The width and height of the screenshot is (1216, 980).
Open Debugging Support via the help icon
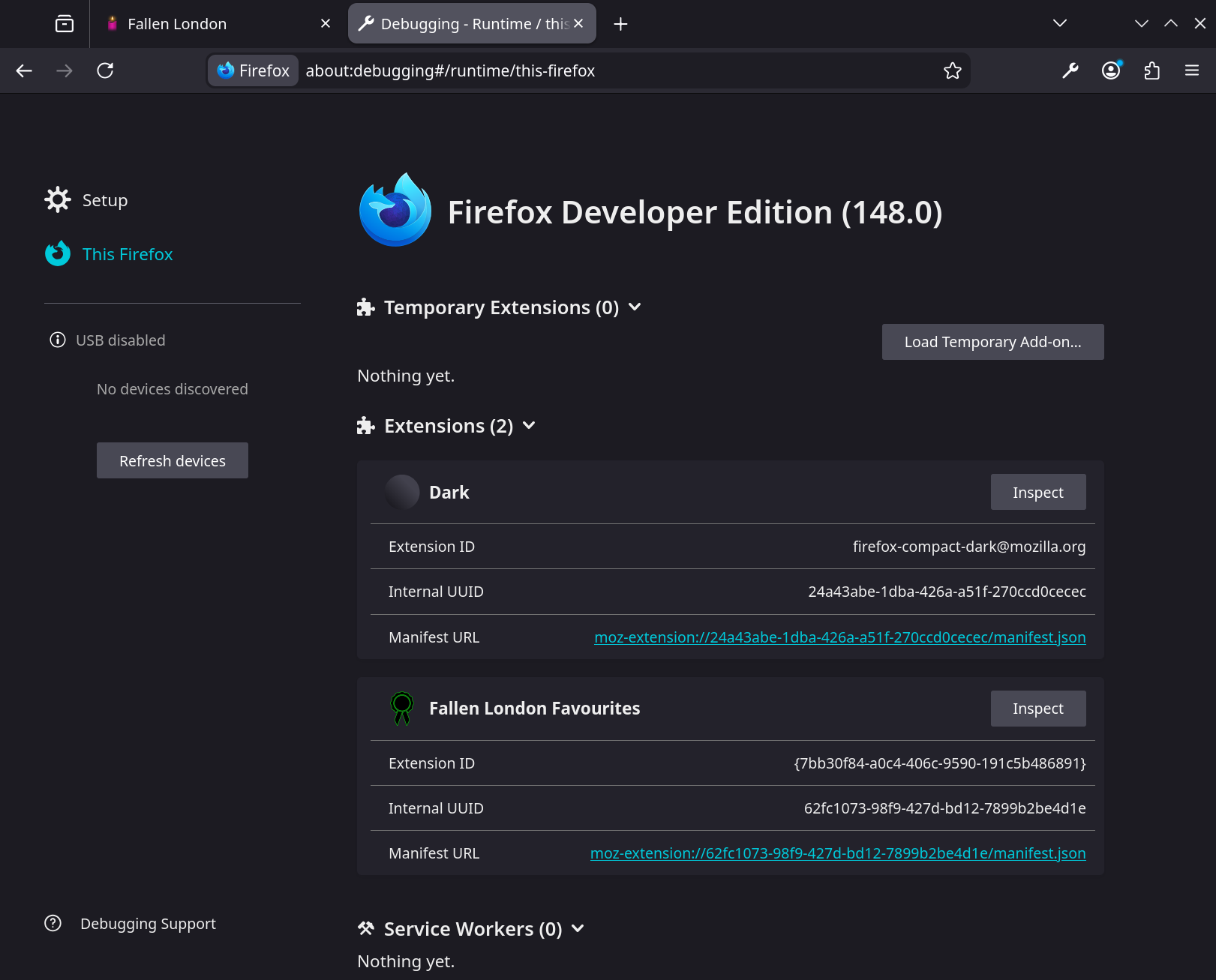click(x=53, y=923)
